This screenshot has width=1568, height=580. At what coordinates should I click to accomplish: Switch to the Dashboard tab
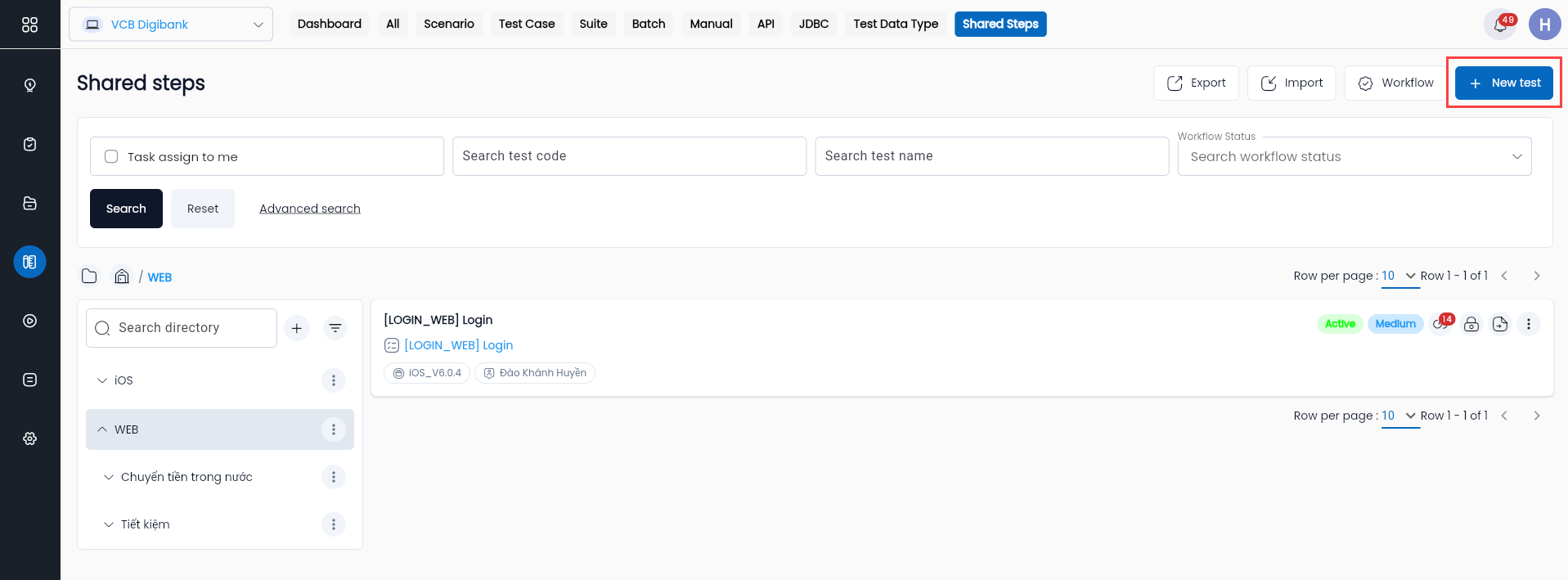tap(330, 24)
